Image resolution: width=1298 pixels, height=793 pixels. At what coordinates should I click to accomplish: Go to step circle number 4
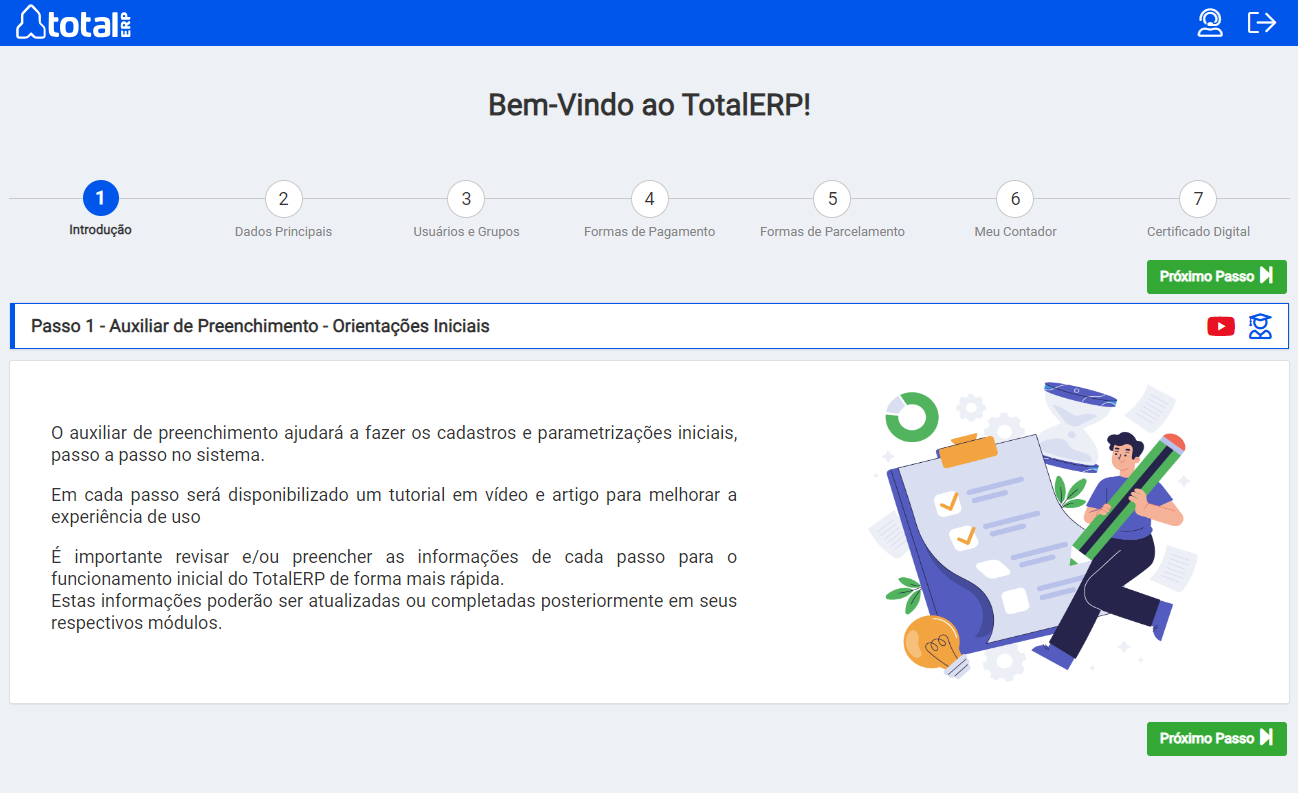(x=650, y=199)
